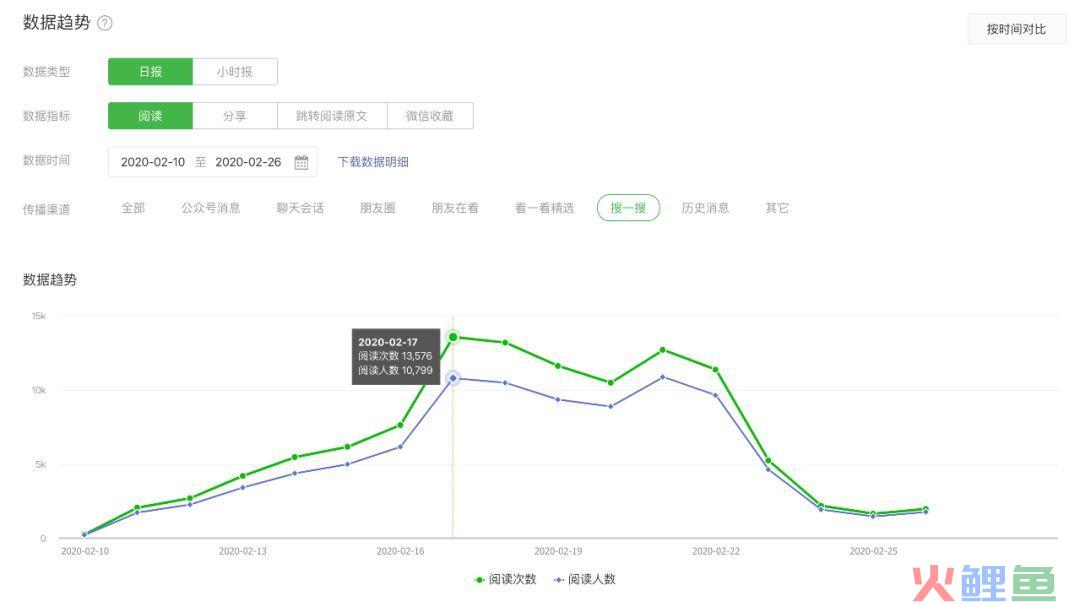Select the 其它 channel filter
This screenshot has height=607, width=1080.
click(x=777, y=208)
